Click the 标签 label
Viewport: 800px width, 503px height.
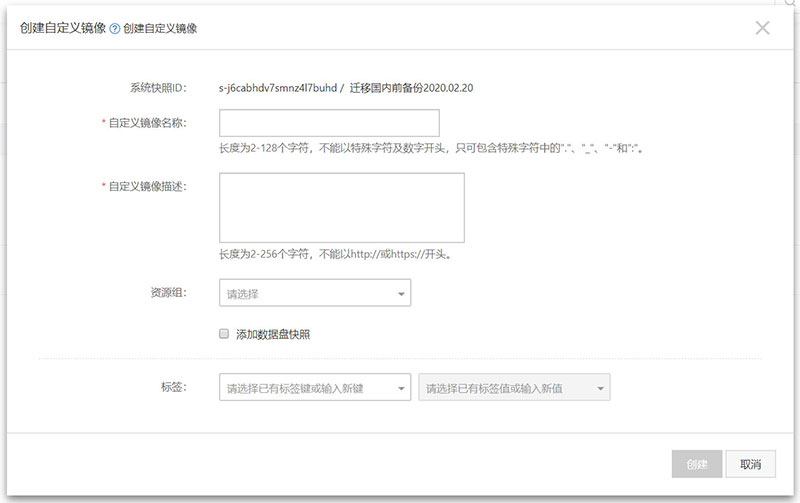coord(174,387)
